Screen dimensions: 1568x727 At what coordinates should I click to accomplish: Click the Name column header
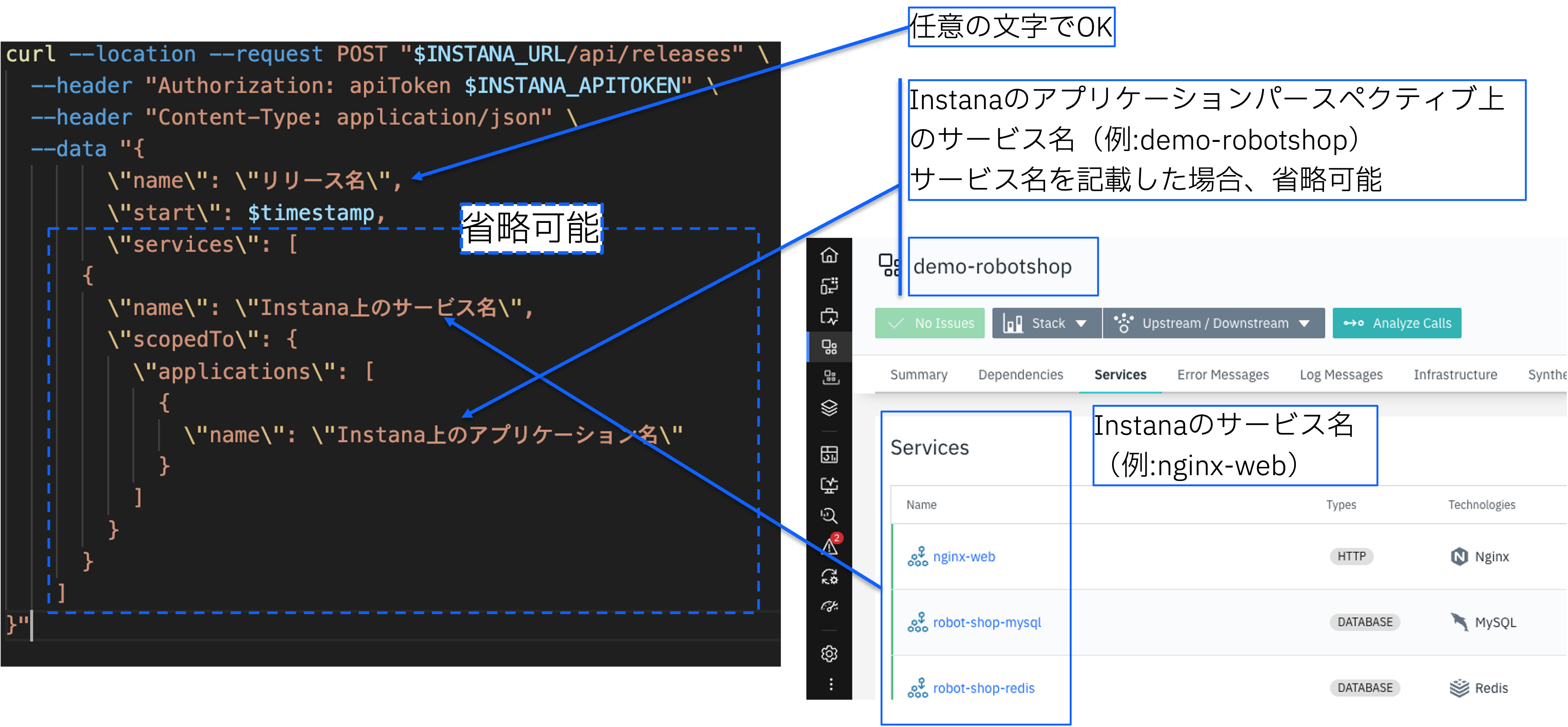click(921, 505)
